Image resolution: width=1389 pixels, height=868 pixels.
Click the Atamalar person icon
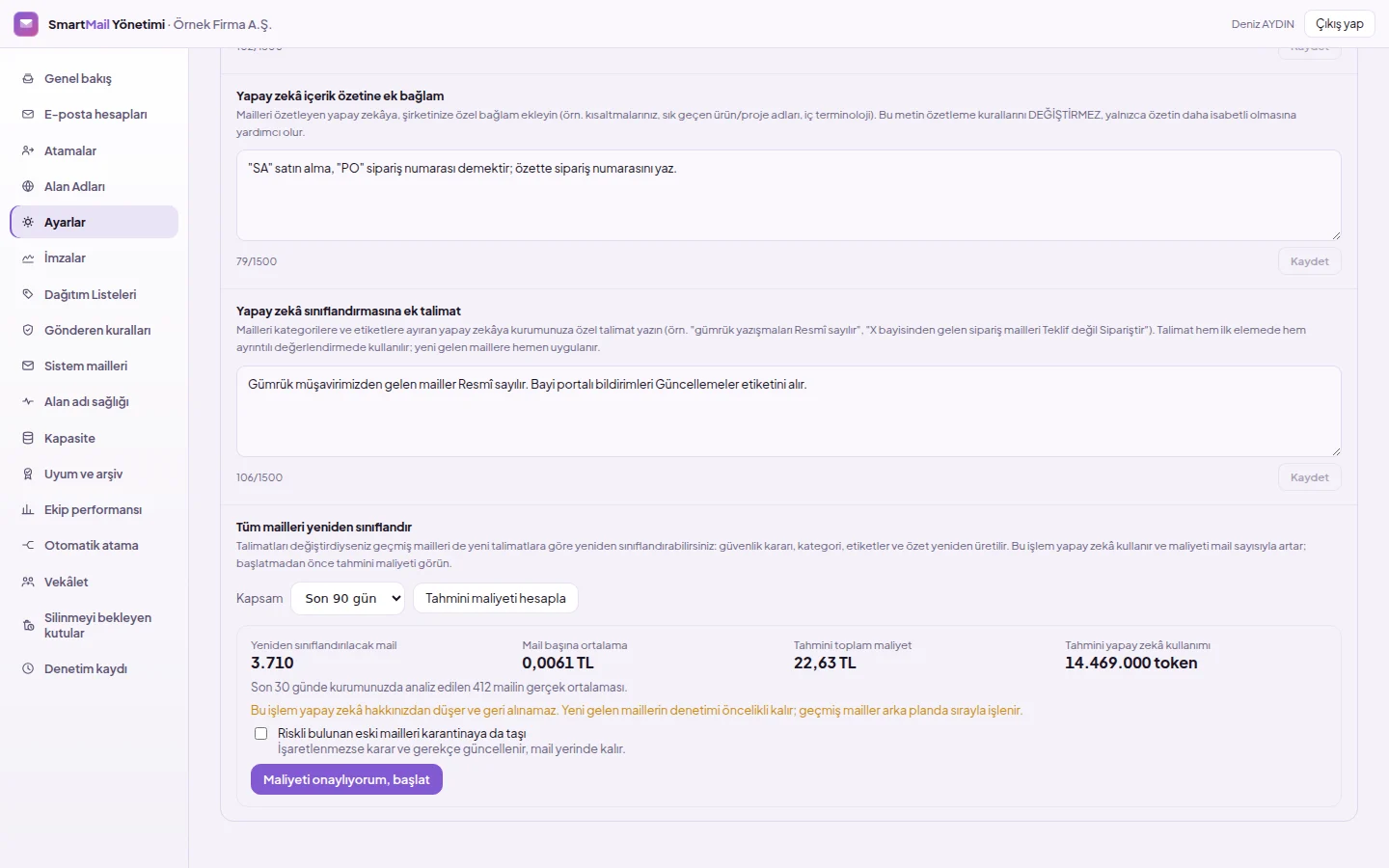coord(28,151)
